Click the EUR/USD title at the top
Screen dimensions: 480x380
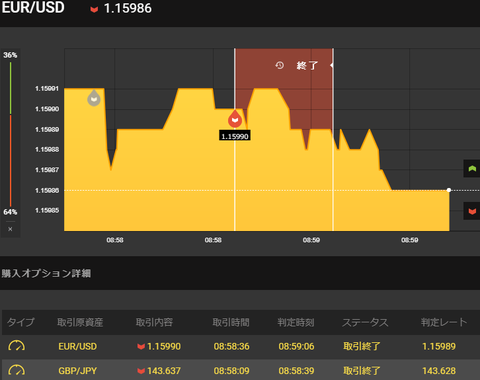[x=33, y=7]
